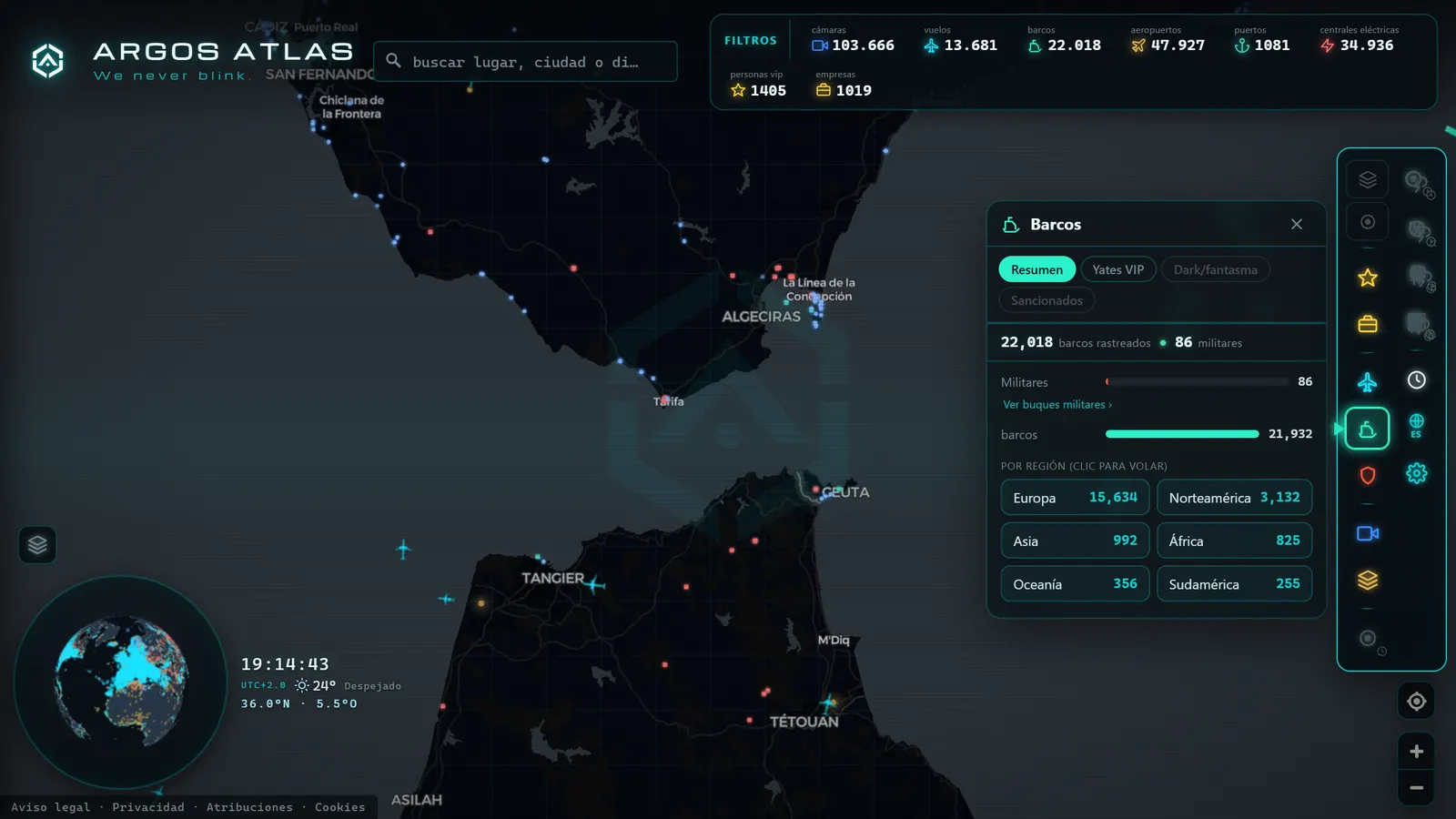This screenshot has width=1456, height=819.
Task: Toggle the empresas filter 1019
Action: 844,85
